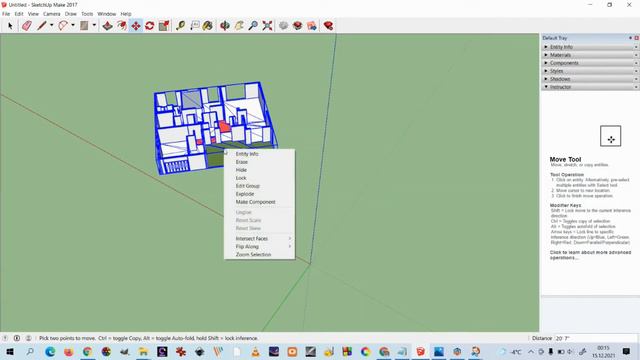Click the active Move tool icon

[136, 26]
